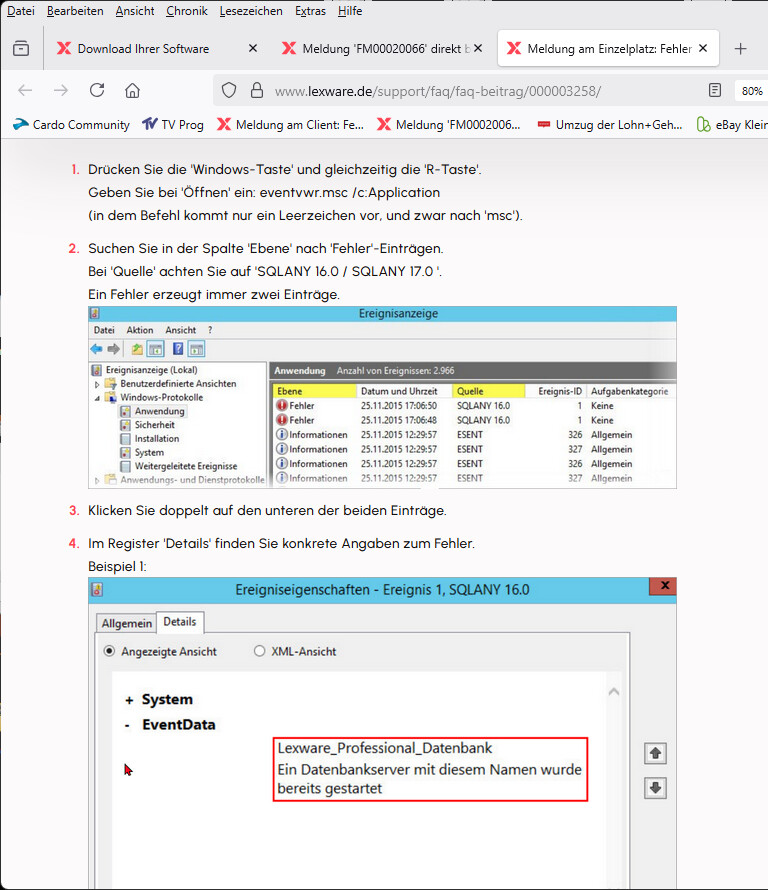Expand 'Anwendungs- und Dienstprotokolle' node
The image size is (768, 890).
point(97,480)
